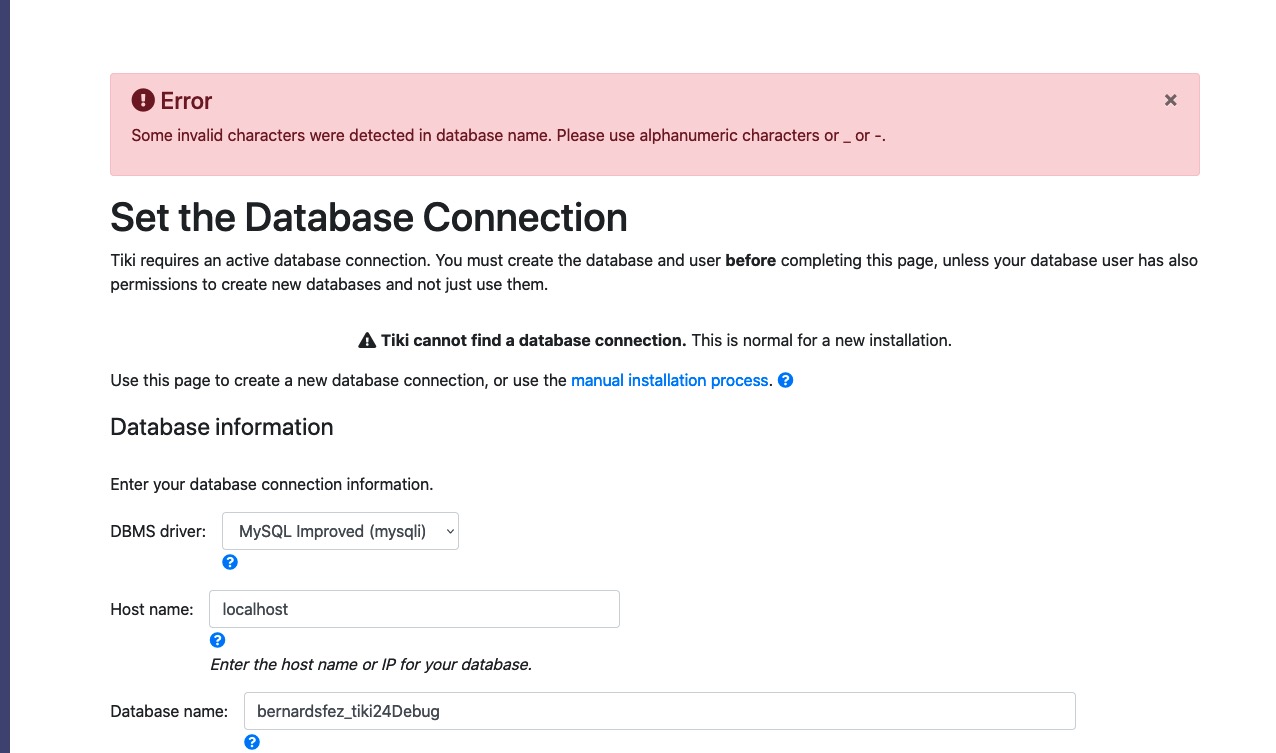This screenshot has height=753, width=1276.
Task: Open the DBMS driver dropdown
Action: pos(340,531)
